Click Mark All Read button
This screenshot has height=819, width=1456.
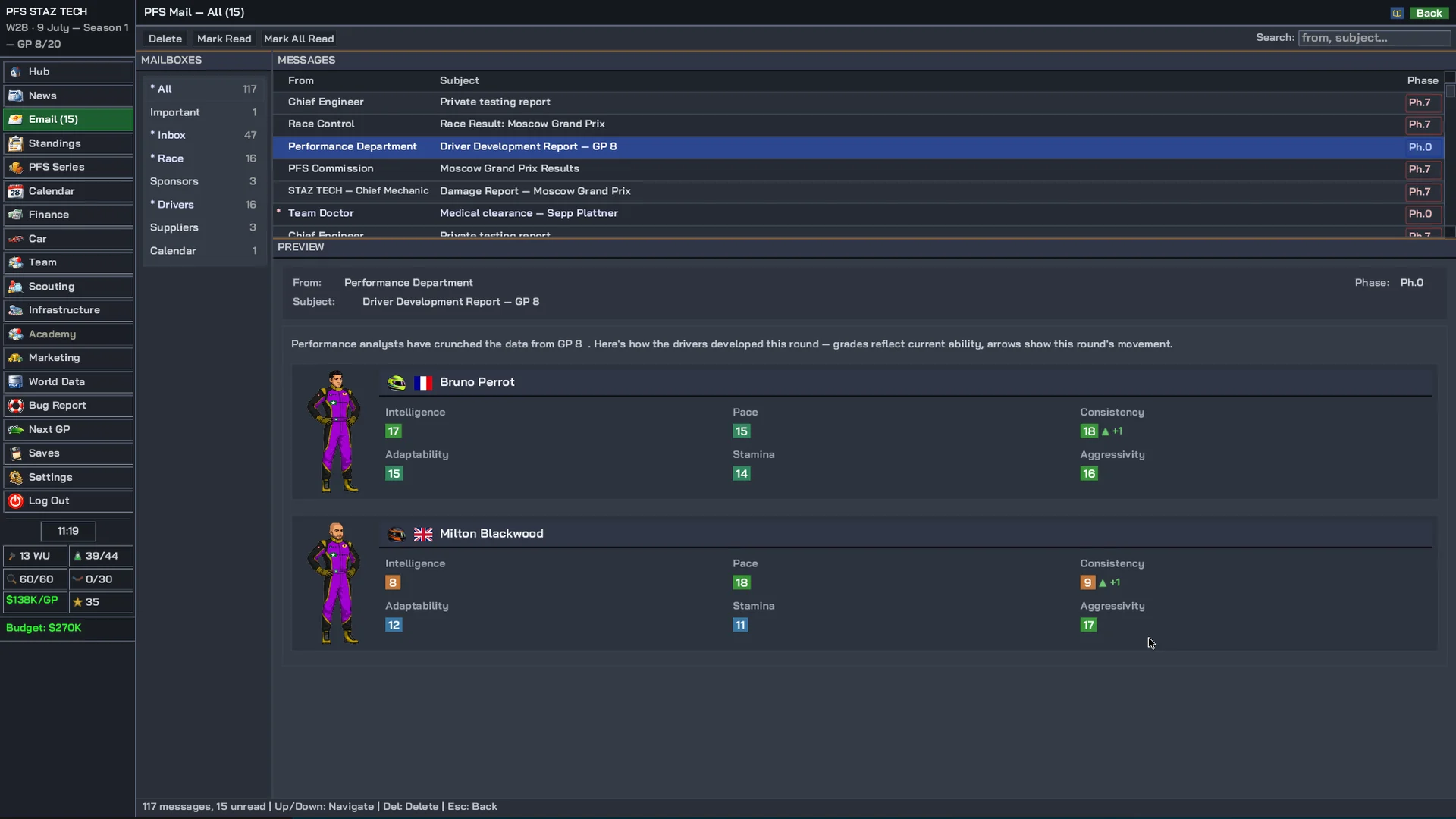pyautogui.click(x=299, y=39)
